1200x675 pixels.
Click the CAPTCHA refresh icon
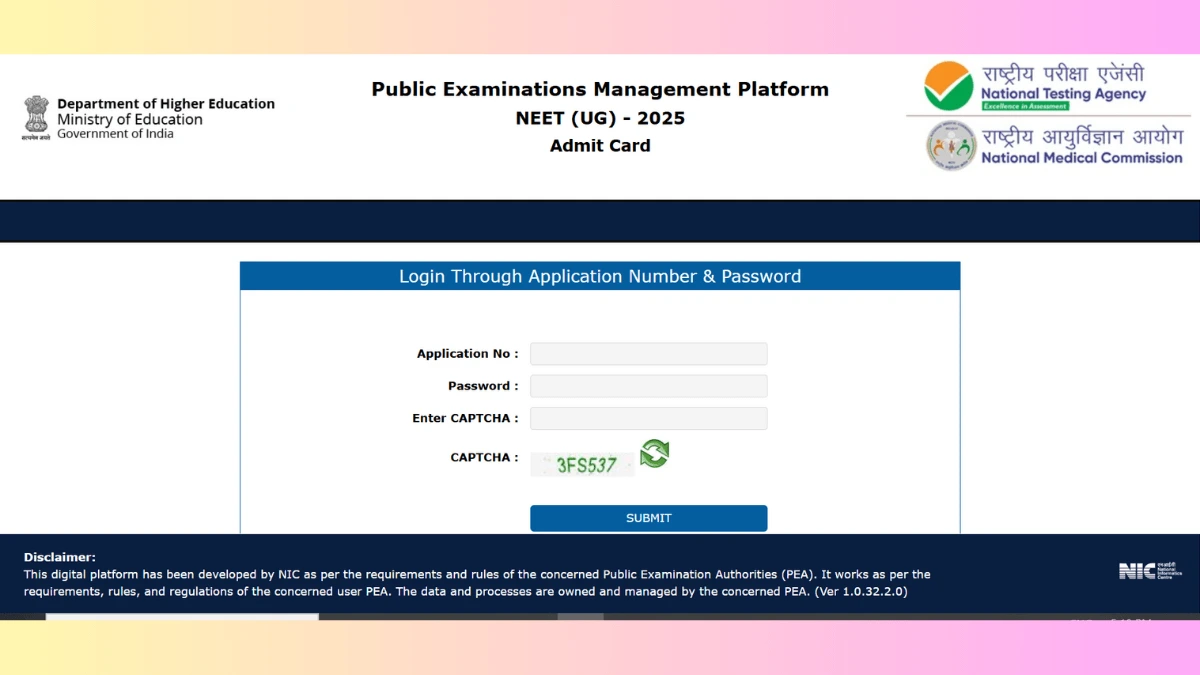click(655, 454)
